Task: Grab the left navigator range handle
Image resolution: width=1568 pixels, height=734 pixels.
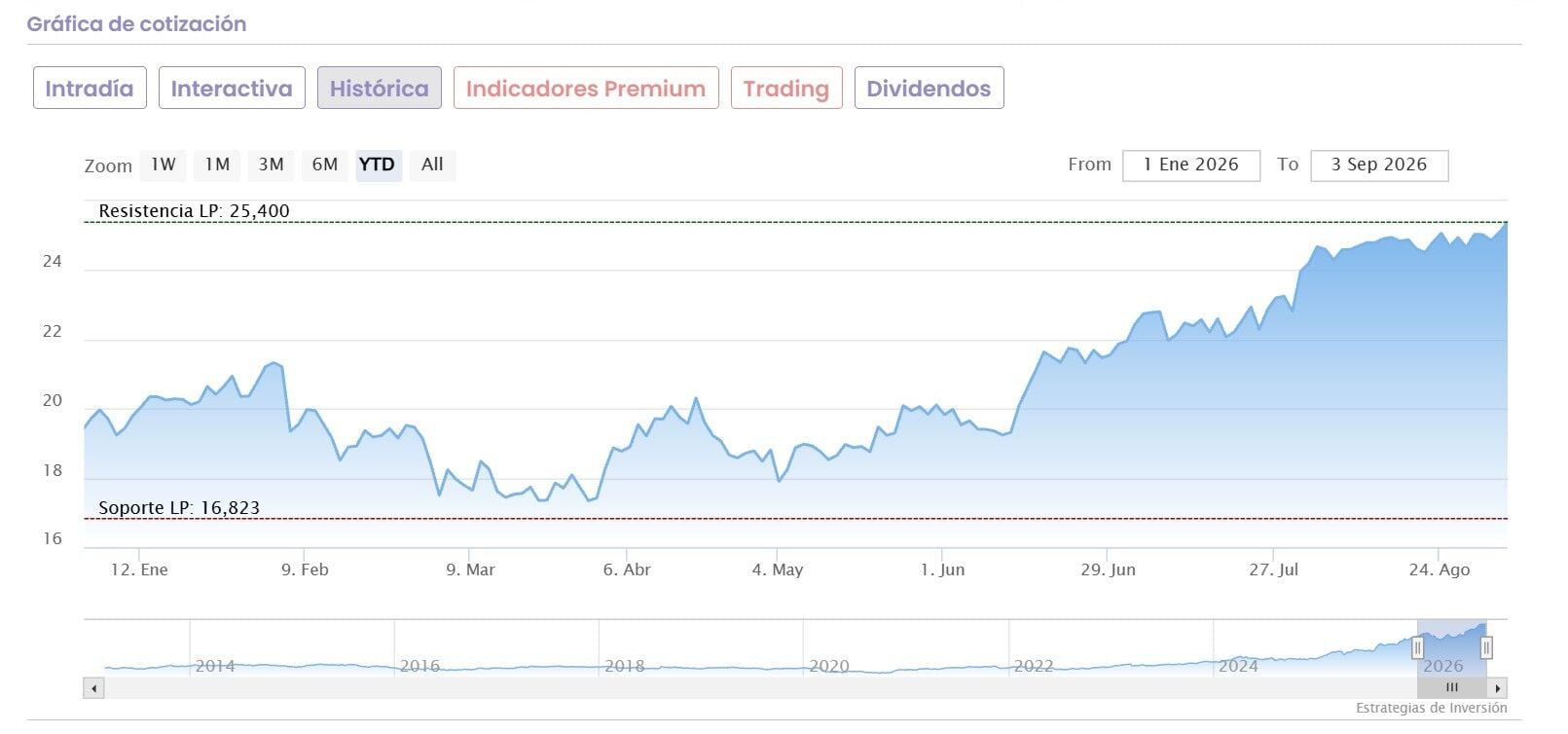Action: (x=1417, y=647)
